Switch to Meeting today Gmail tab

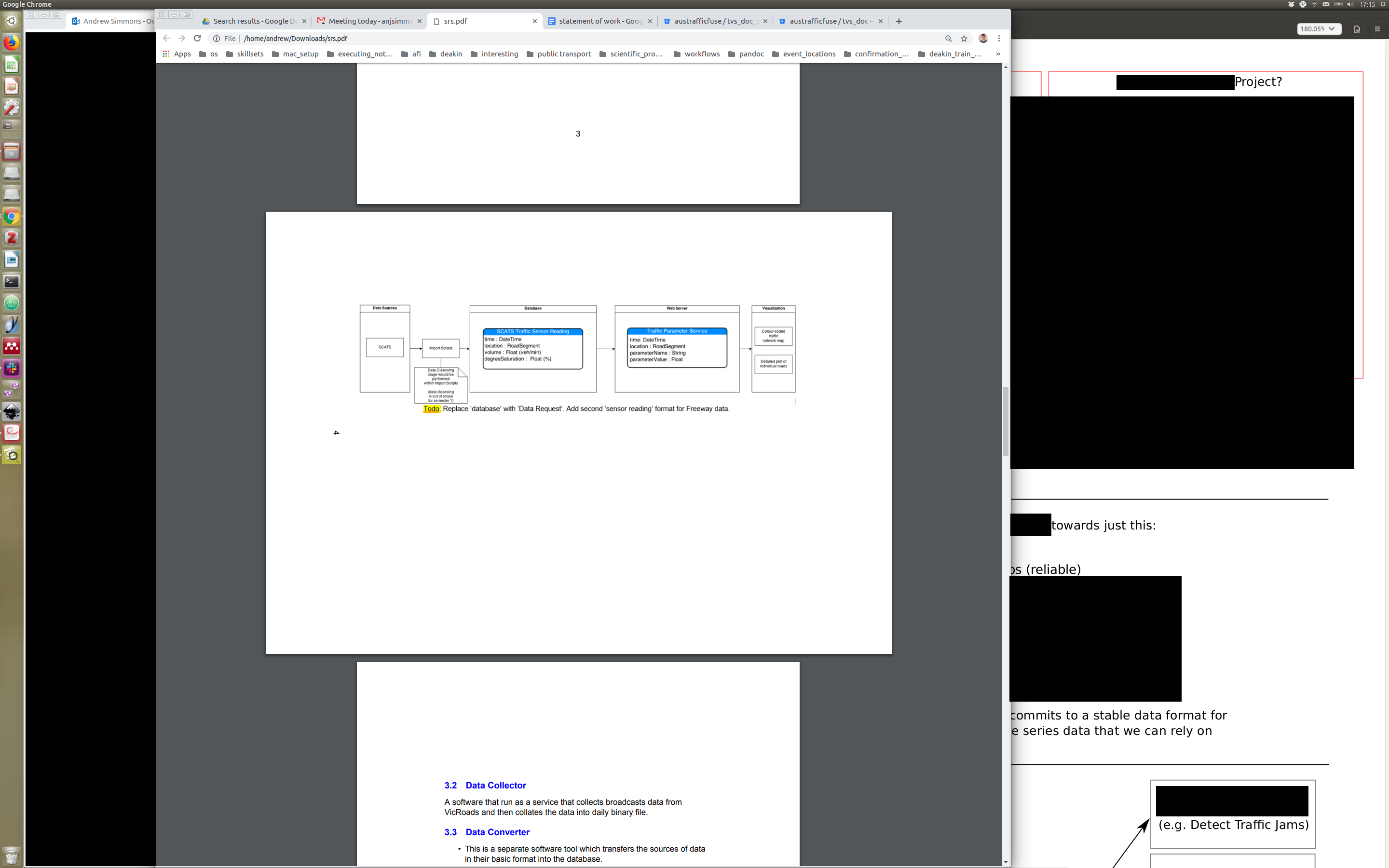click(369, 21)
